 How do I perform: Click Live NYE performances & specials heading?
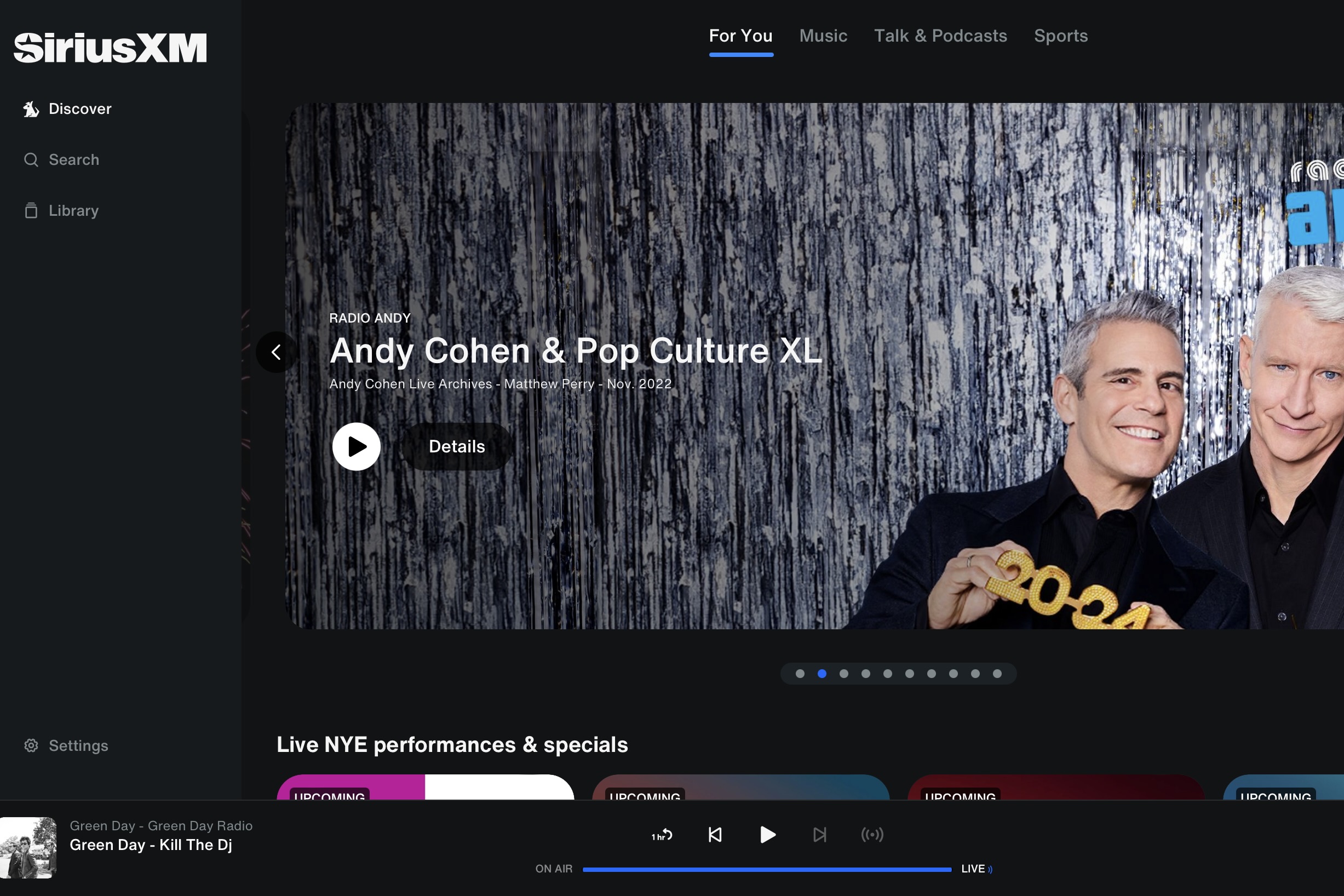tap(452, 745)
